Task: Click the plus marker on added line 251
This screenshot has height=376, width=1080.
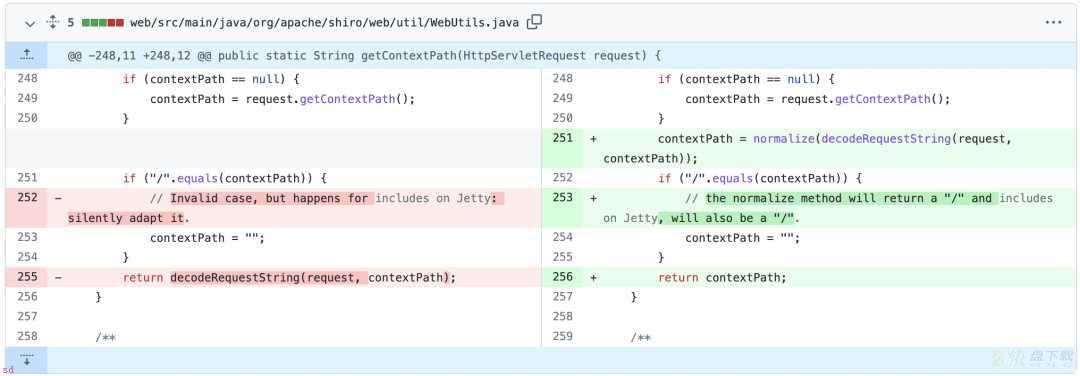Action: 593,139
